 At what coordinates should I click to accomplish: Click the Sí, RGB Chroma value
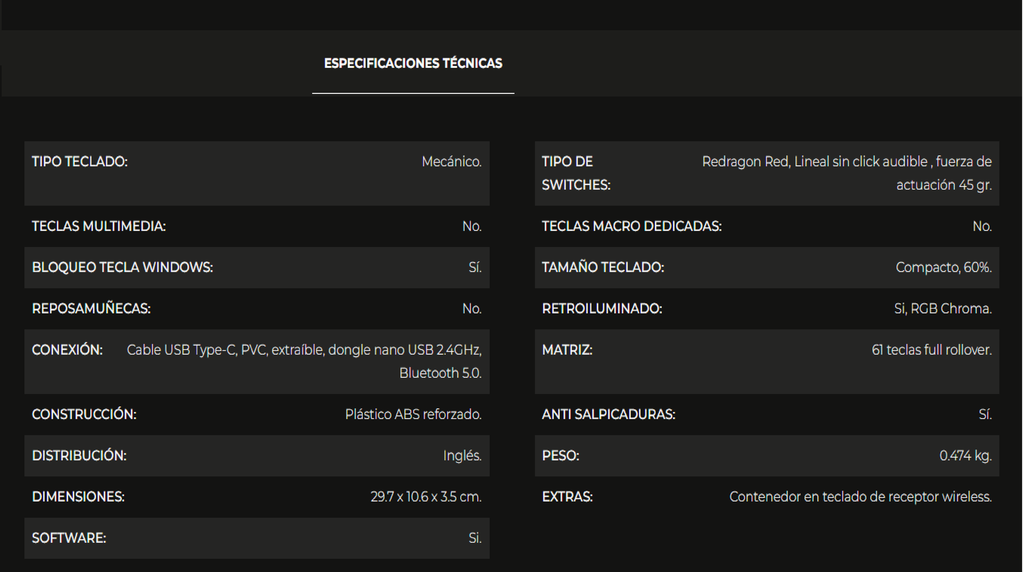[x=942, y=309]
